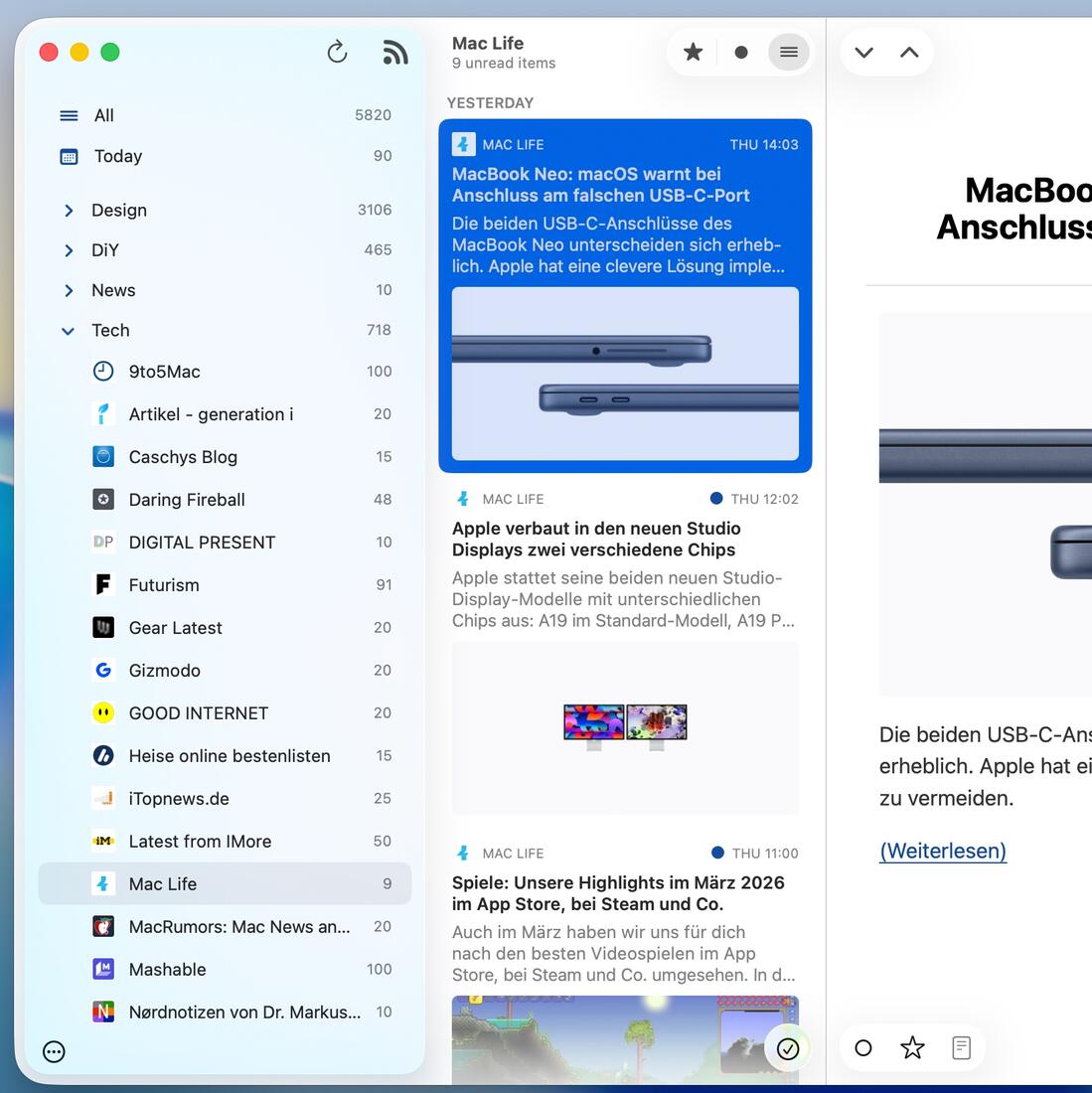Open the sidebar more options ellipsis button
1092x1093 pixels.
[x=54, y=1052]
